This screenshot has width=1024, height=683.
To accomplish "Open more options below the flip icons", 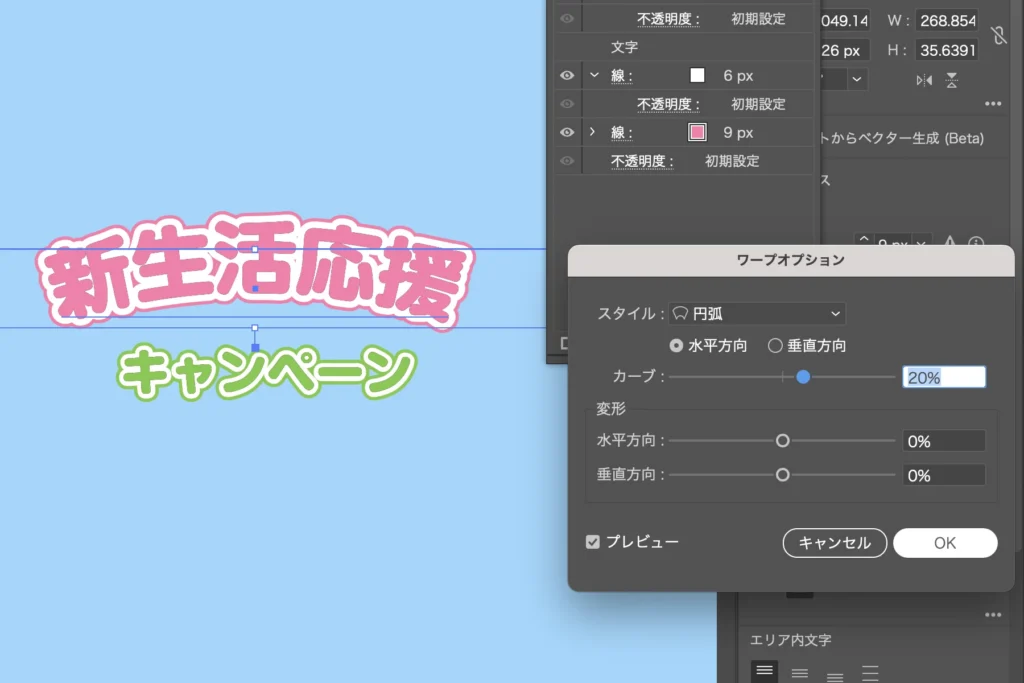I will [x=992, y=104].
